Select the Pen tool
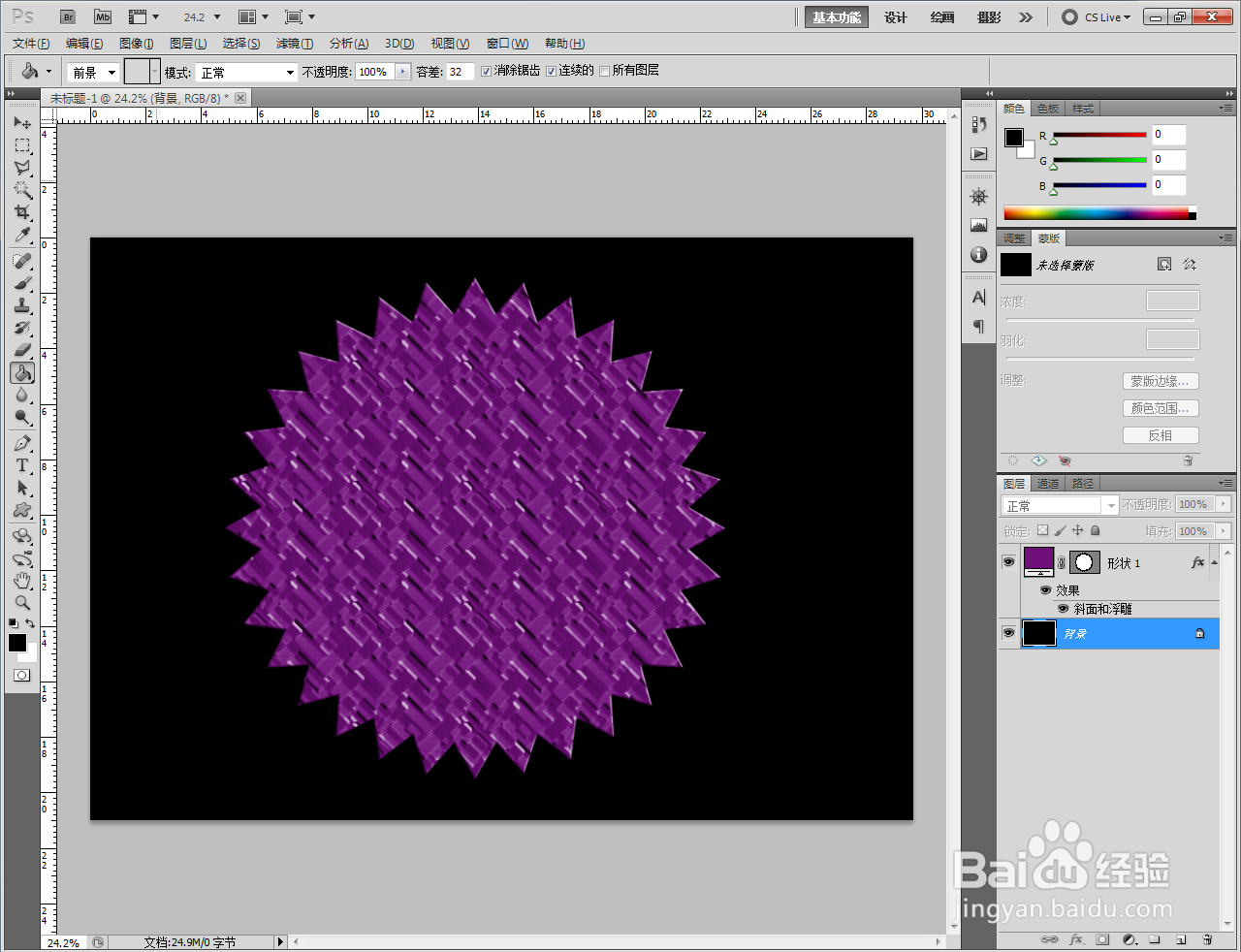 [22, 443]
